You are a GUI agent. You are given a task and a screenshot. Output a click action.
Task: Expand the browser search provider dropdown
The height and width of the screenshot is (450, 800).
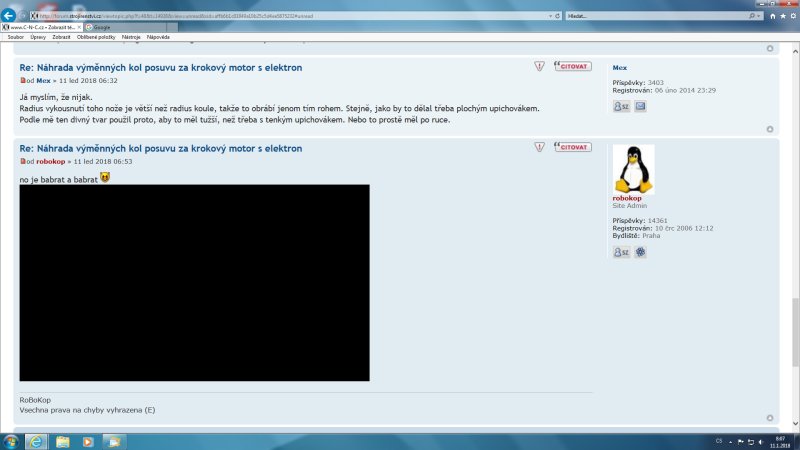(759, 17)
